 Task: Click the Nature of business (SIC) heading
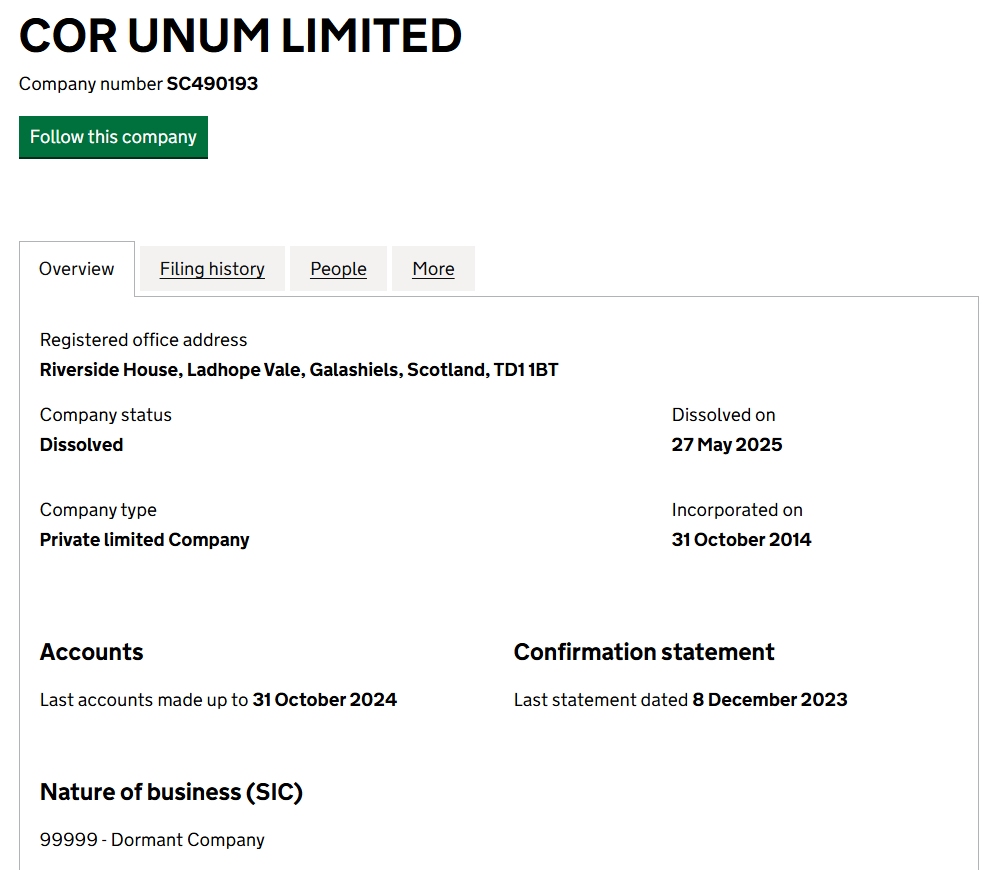[171, 792]
